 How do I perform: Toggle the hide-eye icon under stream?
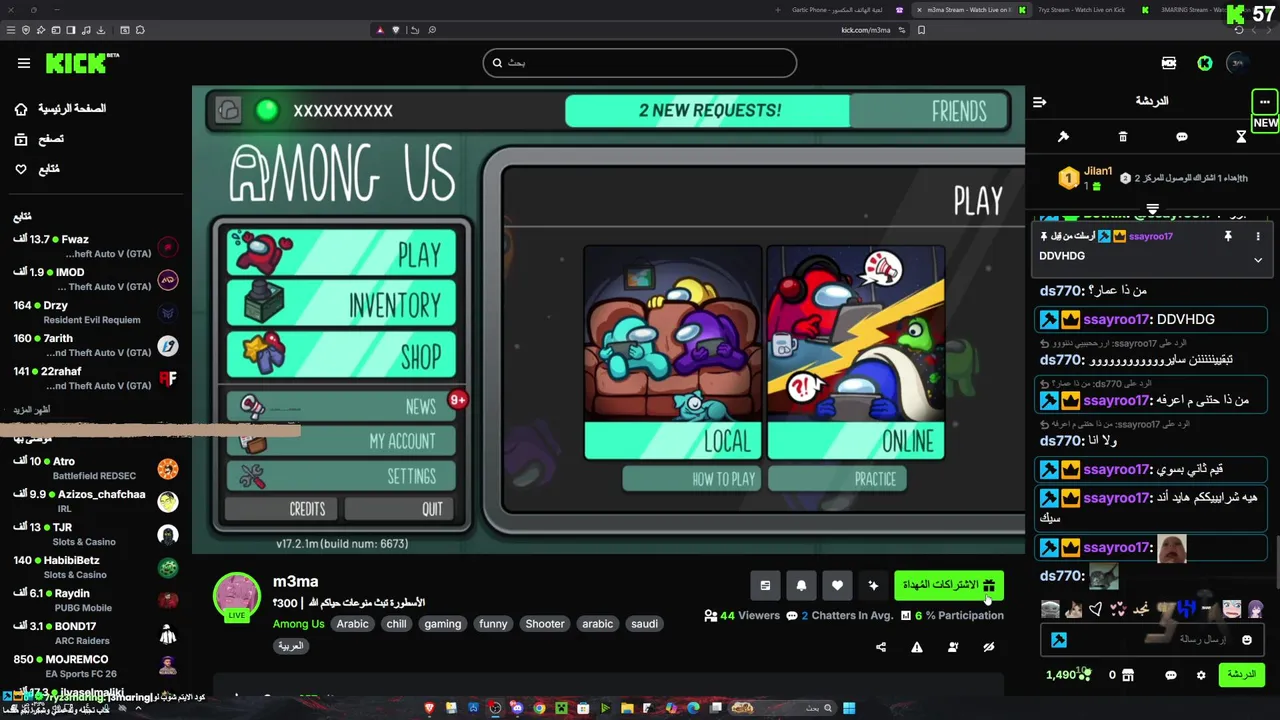(x=989, y=647)
